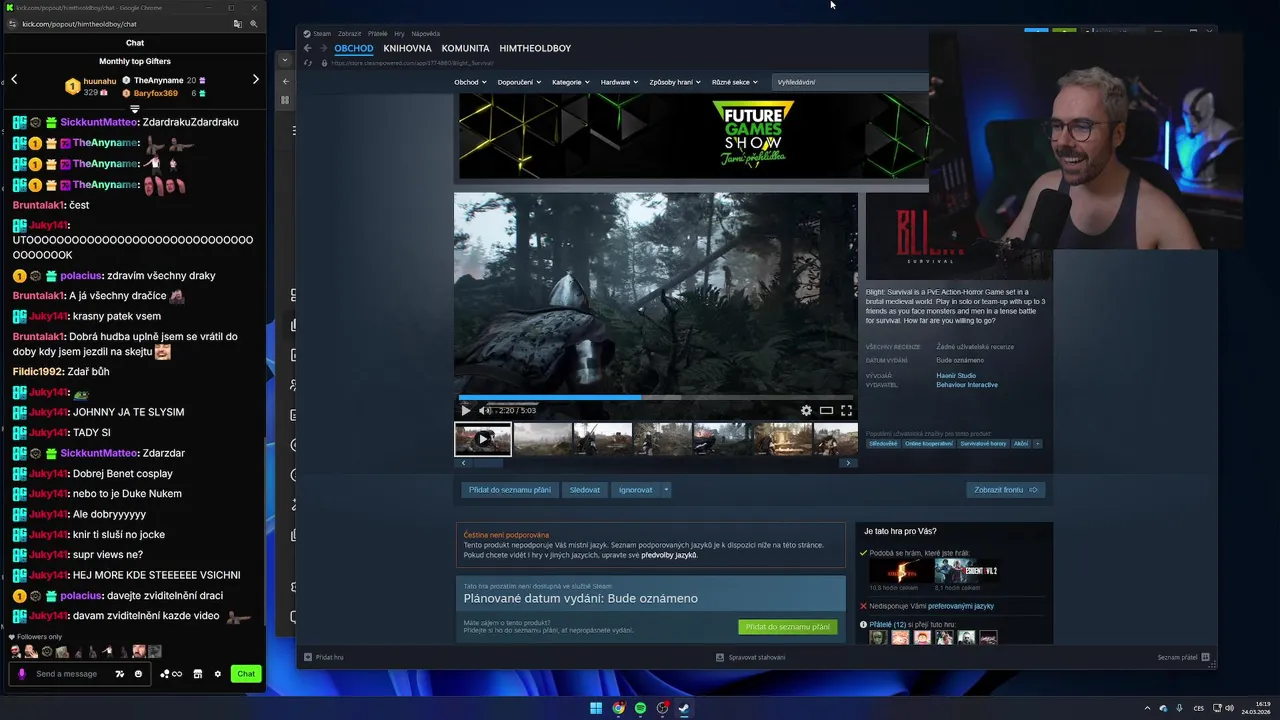The height and width of the screenshot is (720, 1280).
Task: Click the Středověké tag
Action: click(x=883, y=444)
